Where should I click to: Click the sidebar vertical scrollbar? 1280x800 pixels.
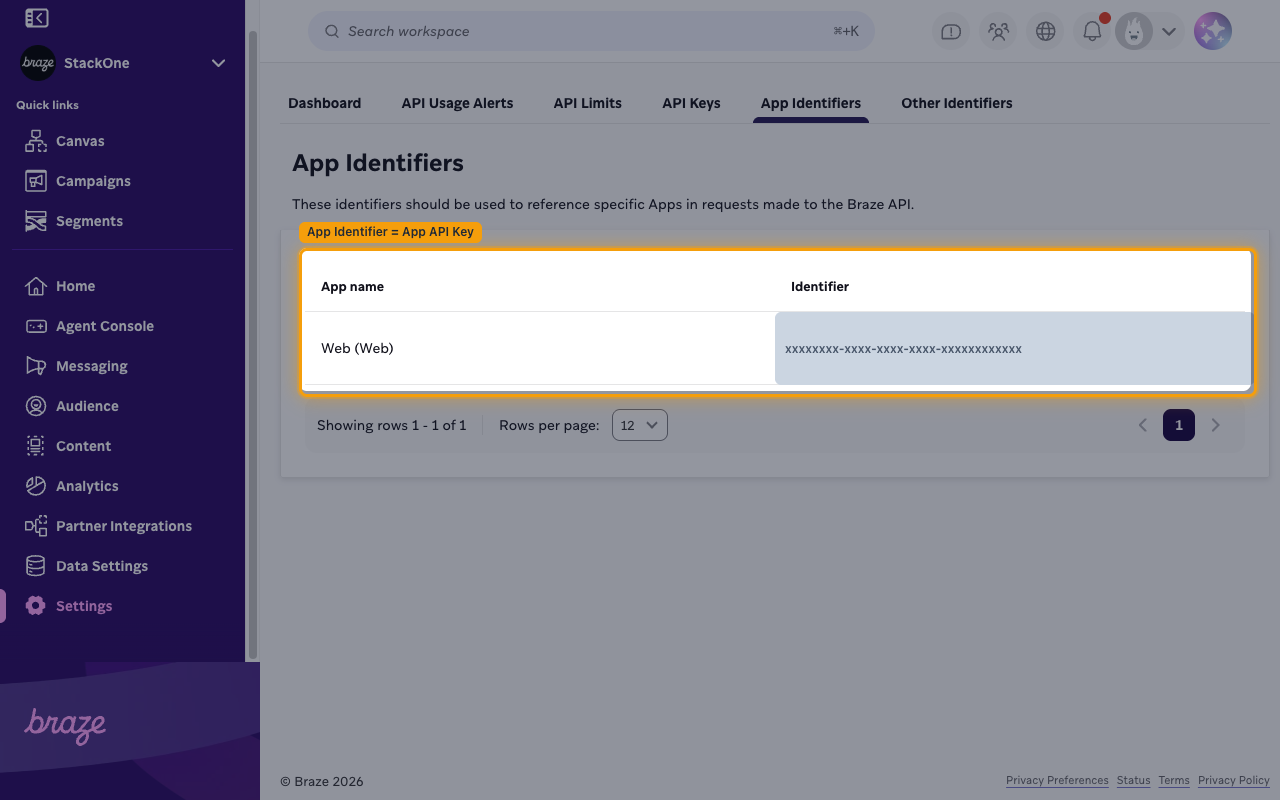coord(253,345)
